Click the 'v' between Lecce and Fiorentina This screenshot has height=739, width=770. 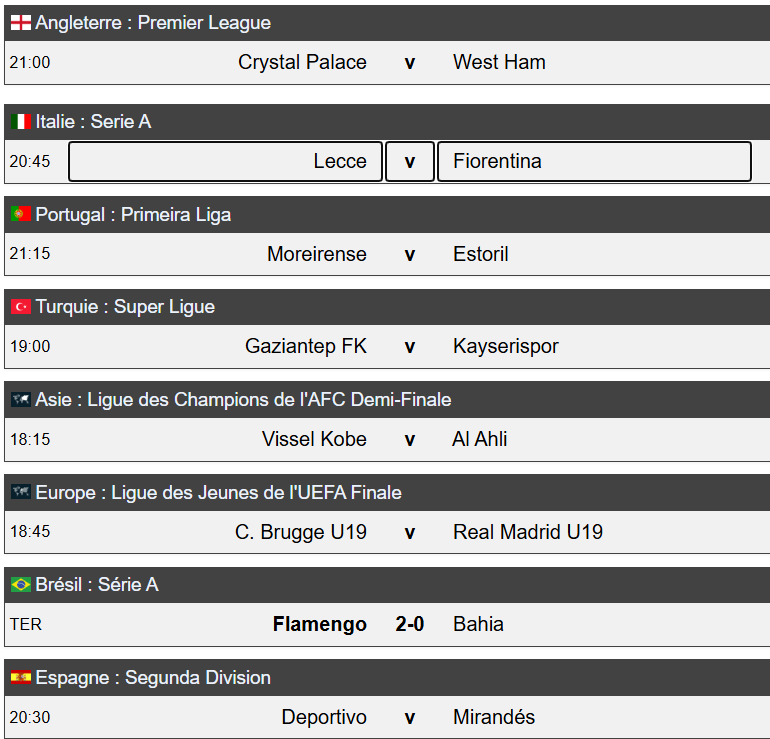(x=410, y=162)
